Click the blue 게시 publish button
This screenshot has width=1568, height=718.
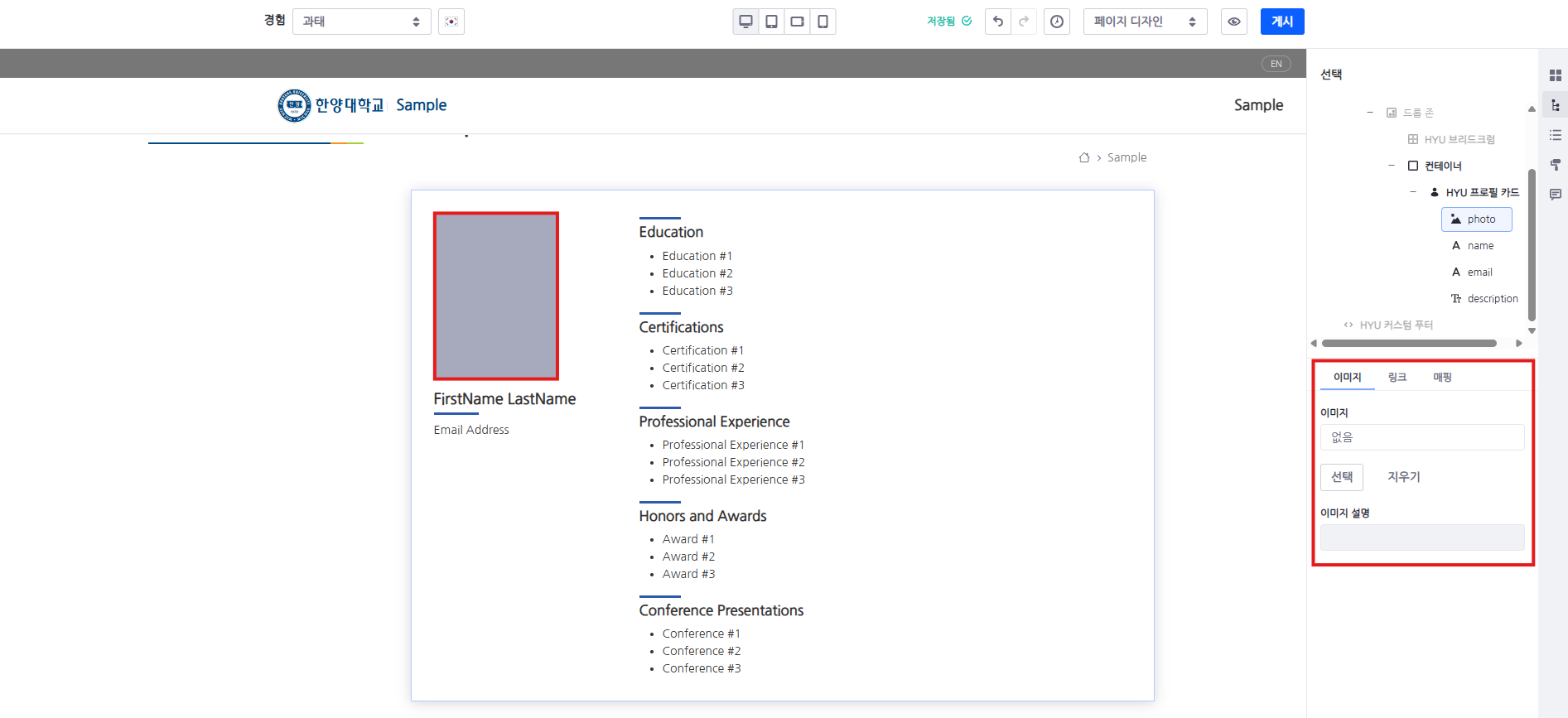tap(1282, 22)
